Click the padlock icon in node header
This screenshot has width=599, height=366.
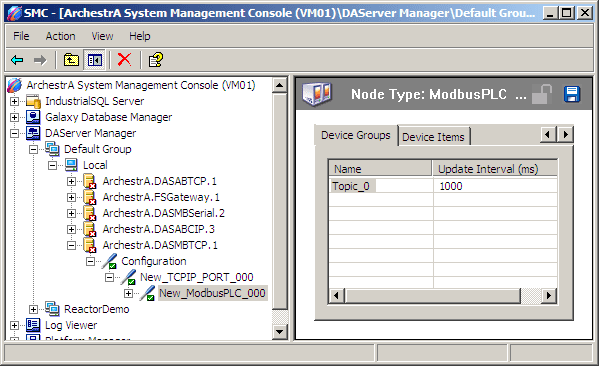(542, 94)
